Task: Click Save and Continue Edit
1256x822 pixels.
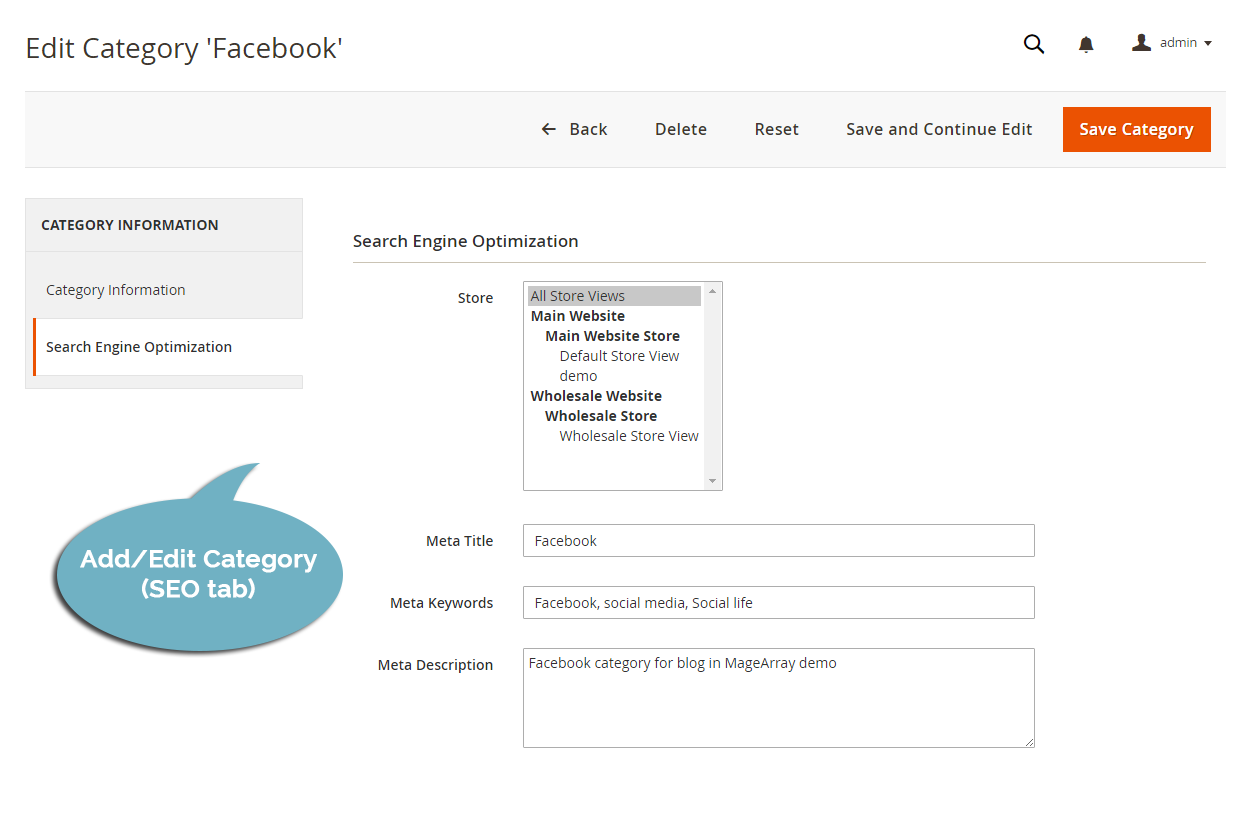Action: [x=939, y=129]
